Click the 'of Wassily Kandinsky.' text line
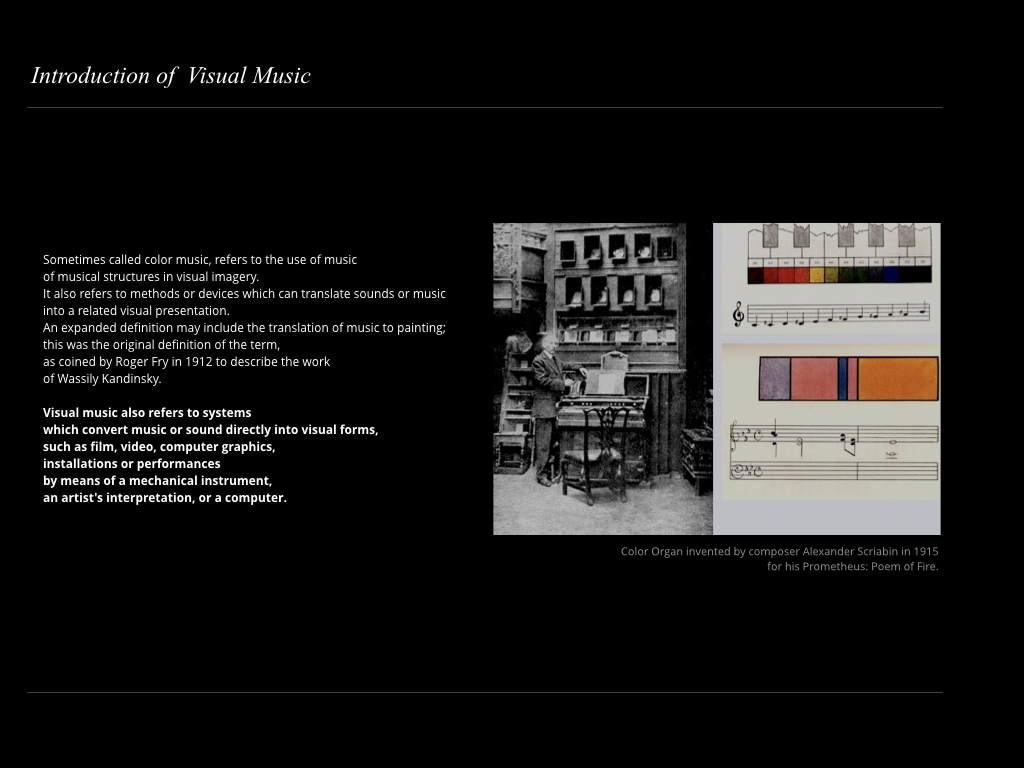The width and height of the screenshot is (1024, 768). [102, 379]
